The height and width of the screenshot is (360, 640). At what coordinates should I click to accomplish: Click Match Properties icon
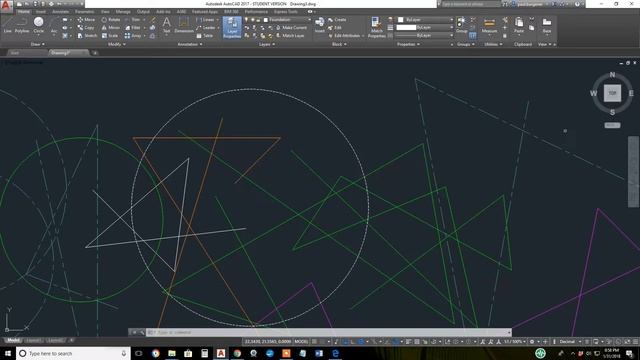tap(376, 28)
